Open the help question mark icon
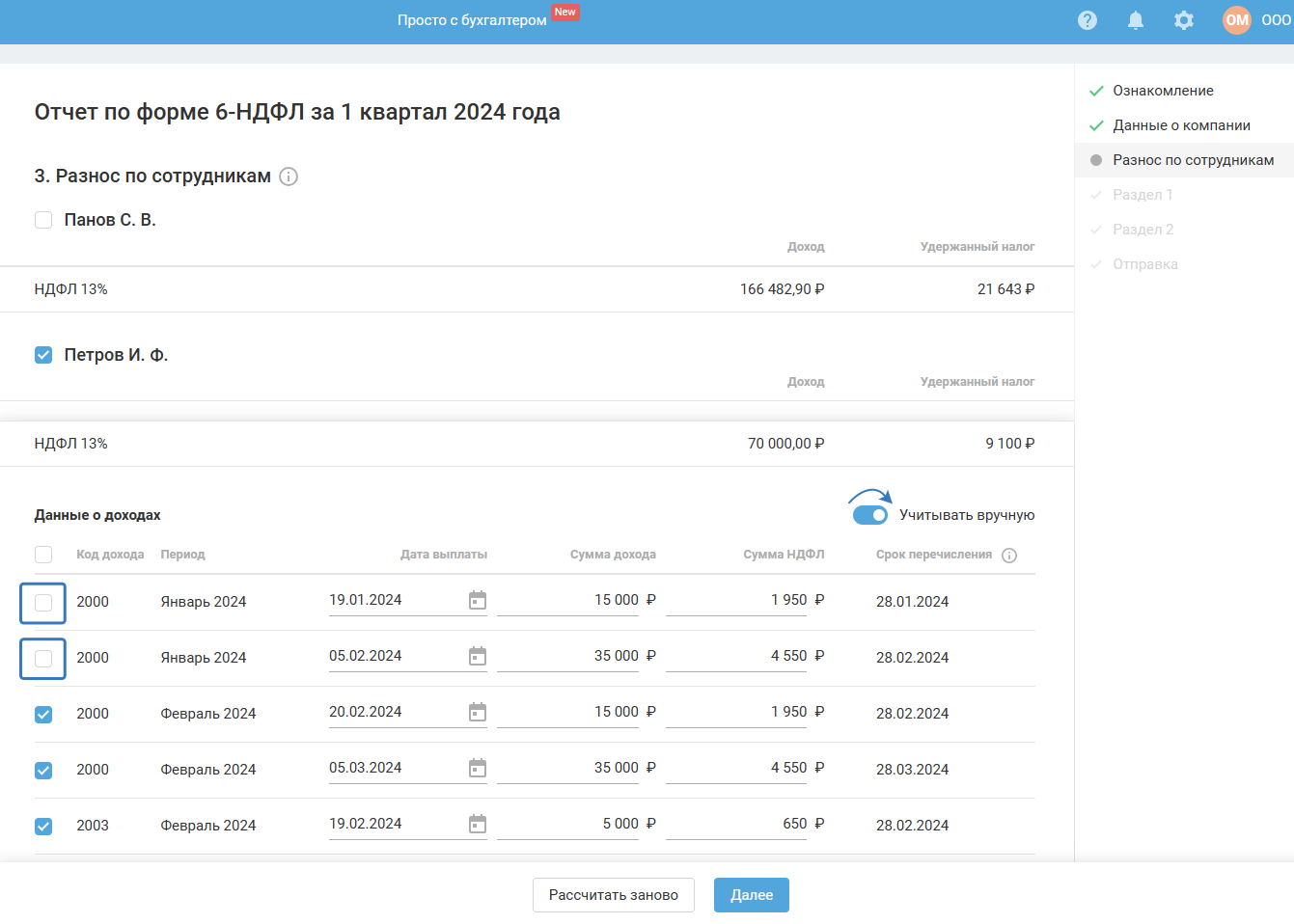The width and height of the screenshot is (1294, 924). point(1088,20)
